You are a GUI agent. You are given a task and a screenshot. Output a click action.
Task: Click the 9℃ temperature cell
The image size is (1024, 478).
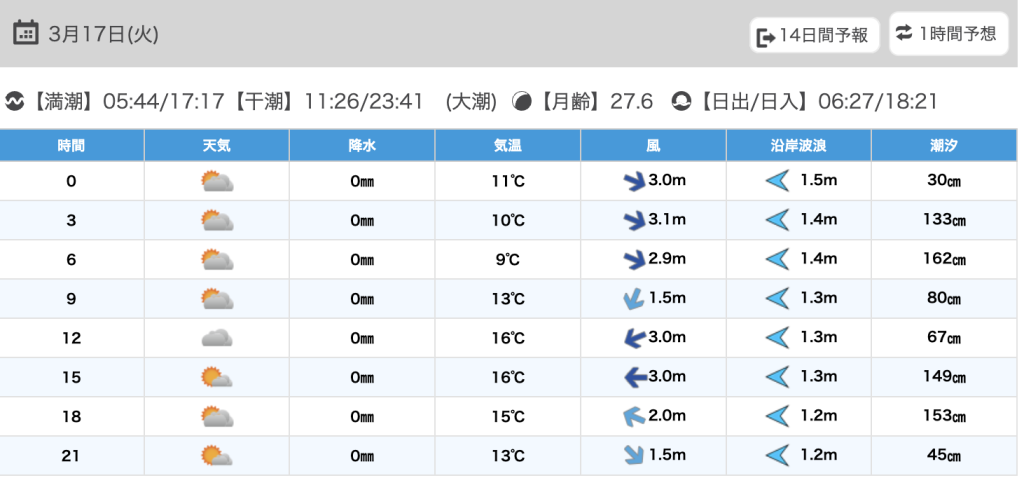(508, 260)
